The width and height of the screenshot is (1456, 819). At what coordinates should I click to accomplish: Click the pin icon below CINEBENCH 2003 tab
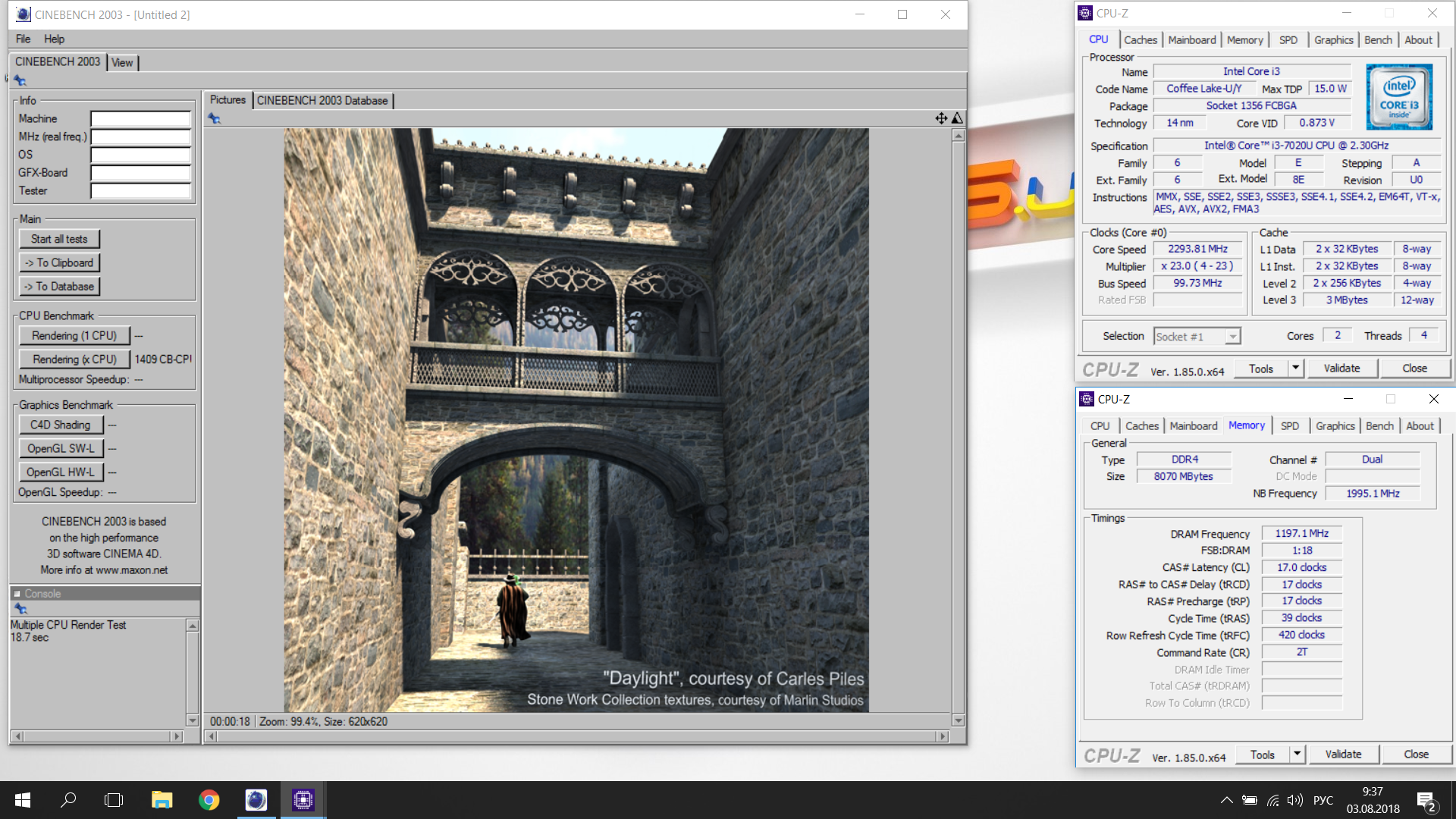(20, 80)
